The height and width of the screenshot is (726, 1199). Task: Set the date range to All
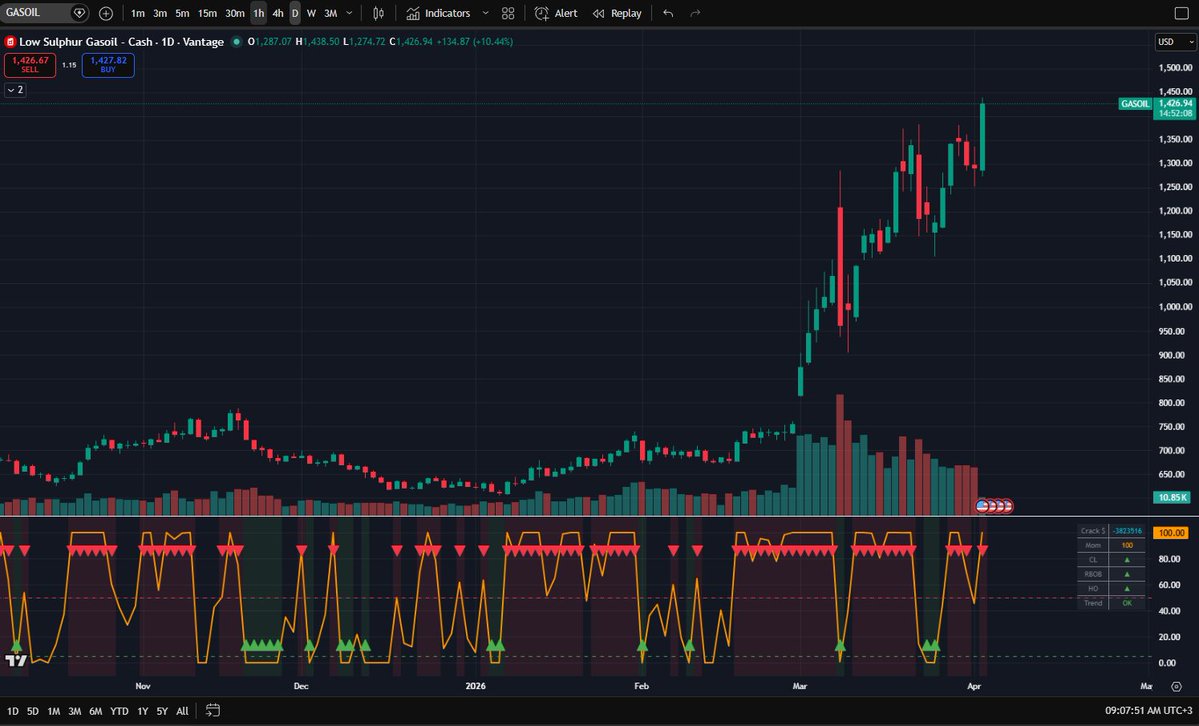coord(182,711)
